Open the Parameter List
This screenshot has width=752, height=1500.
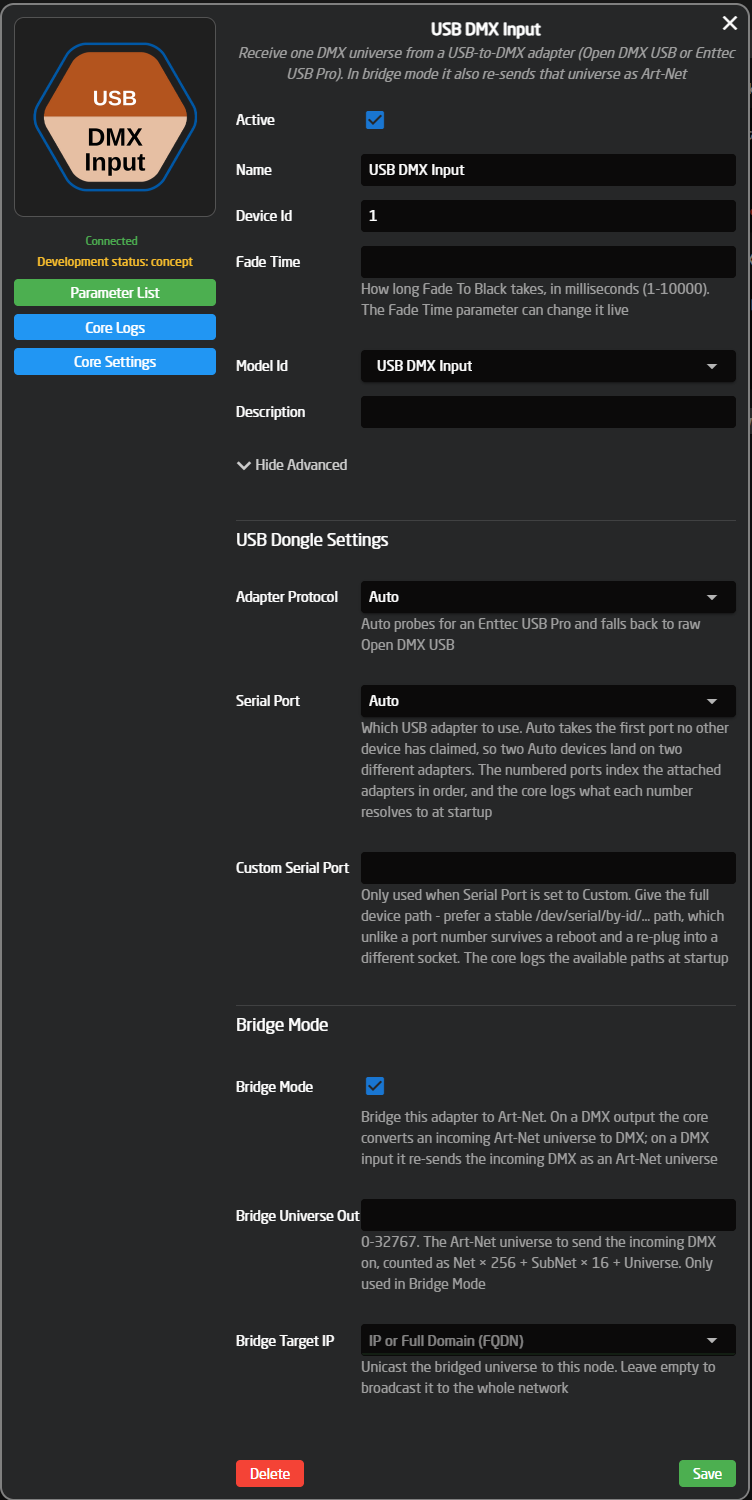[115, 293]
